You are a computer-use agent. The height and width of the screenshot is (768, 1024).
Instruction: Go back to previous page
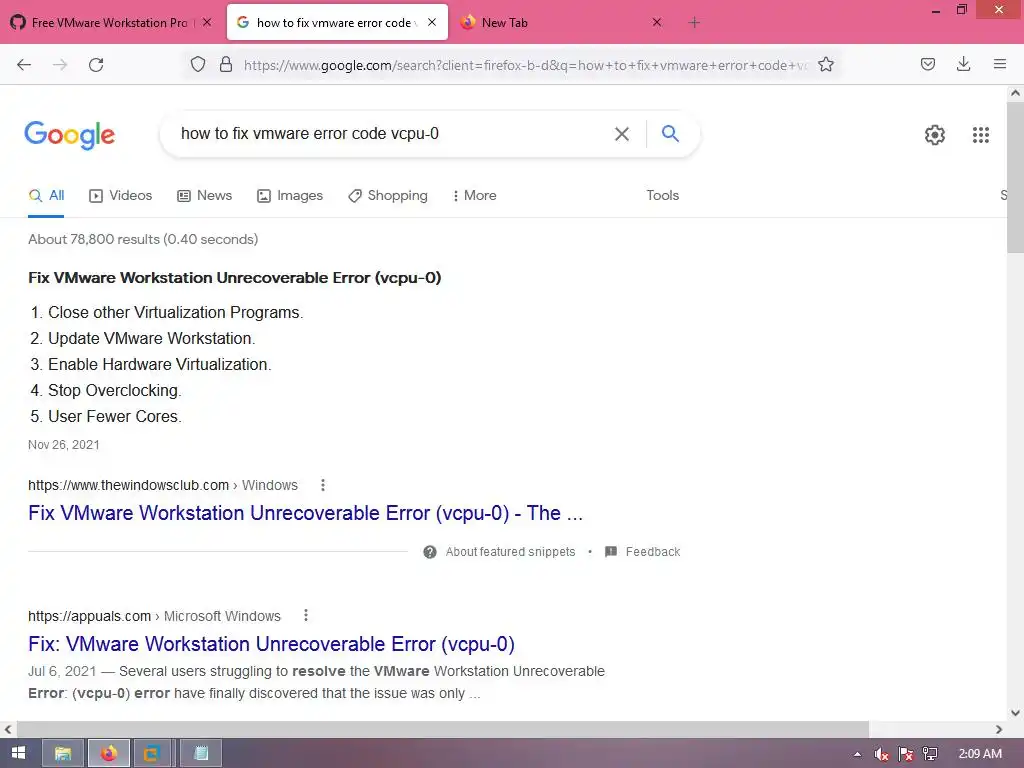[24, 65]
